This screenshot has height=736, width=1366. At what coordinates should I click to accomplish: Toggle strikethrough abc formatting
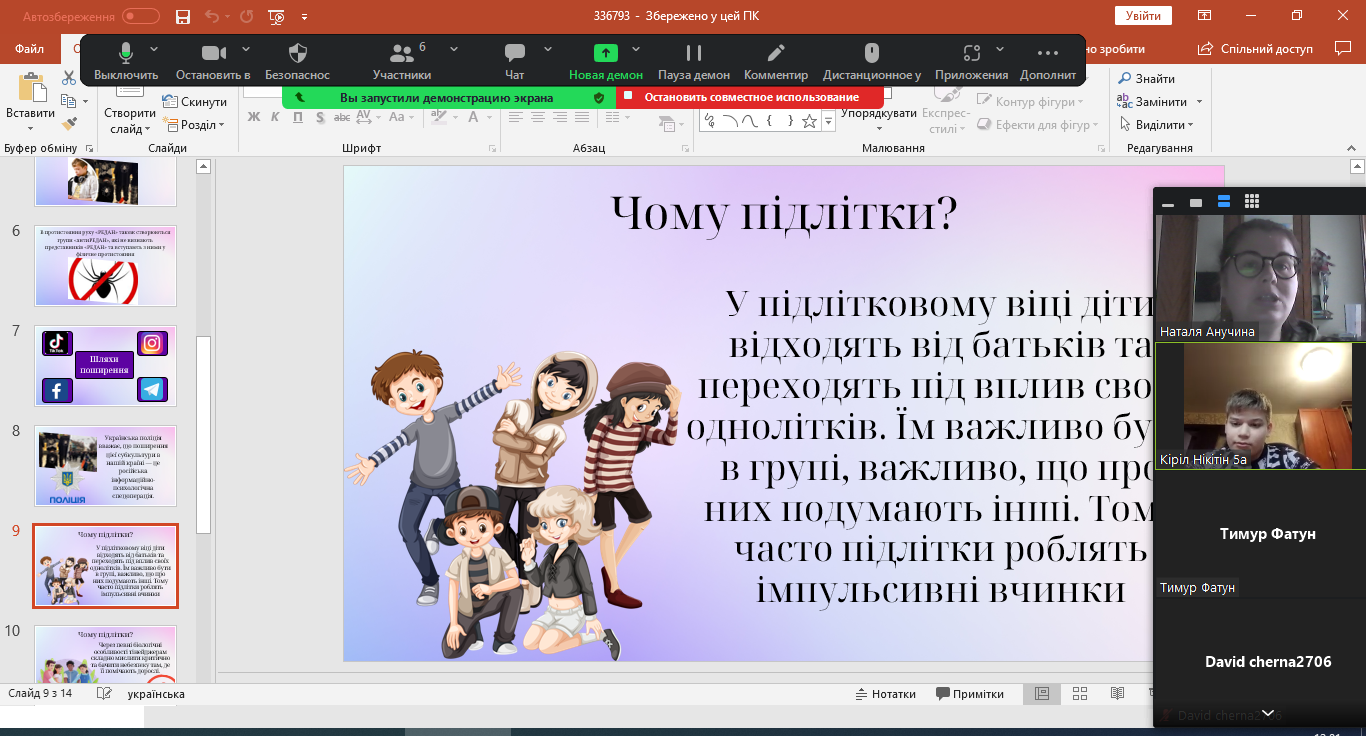[343, 117]
